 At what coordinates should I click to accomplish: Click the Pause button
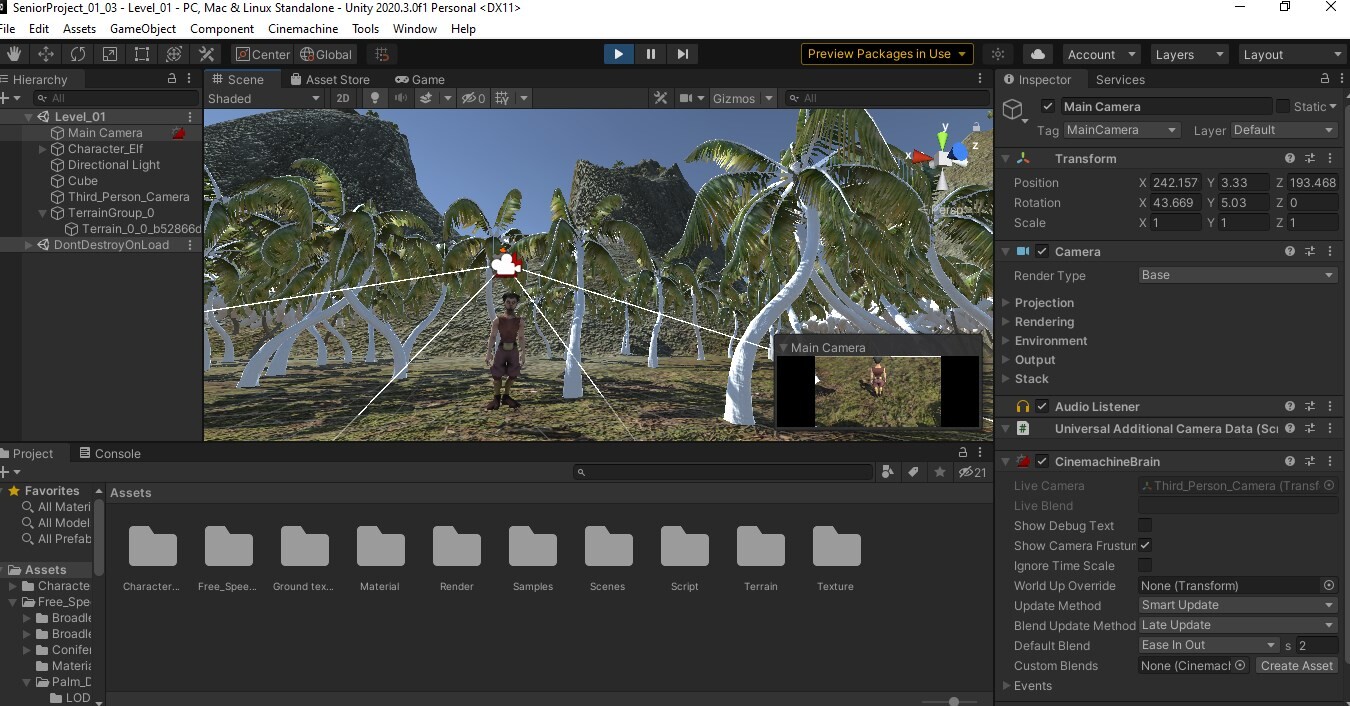click(651, 54)
